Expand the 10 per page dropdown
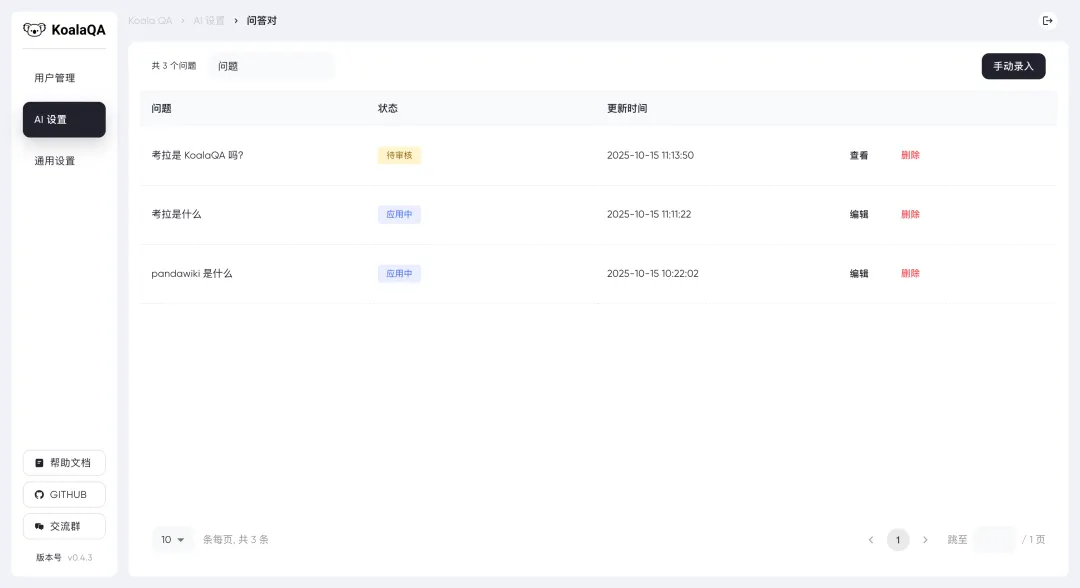The height and width of the screenshot is (588, 1080). (173, 540)
